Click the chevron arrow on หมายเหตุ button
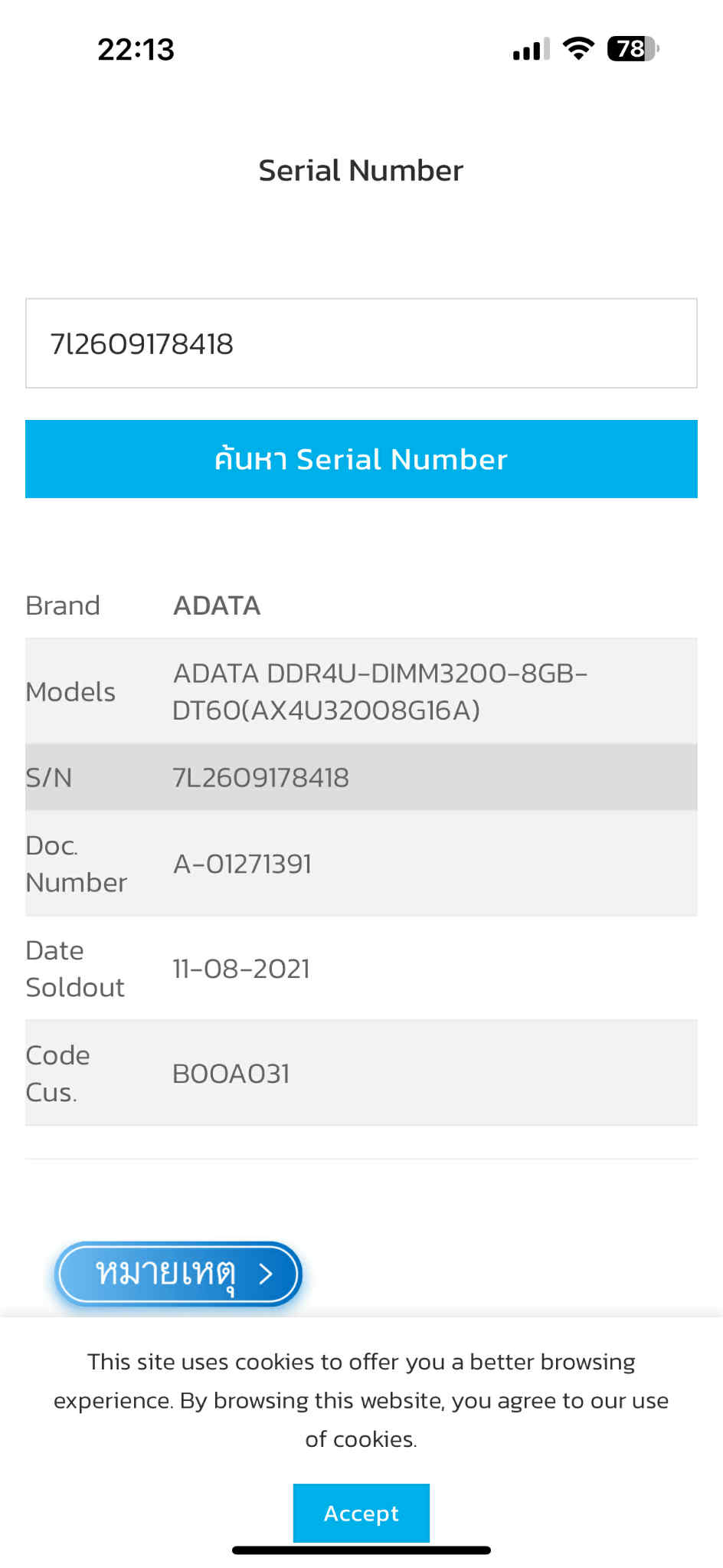Viewport: 723px width, 1568px height. [x=266, y=1274]
